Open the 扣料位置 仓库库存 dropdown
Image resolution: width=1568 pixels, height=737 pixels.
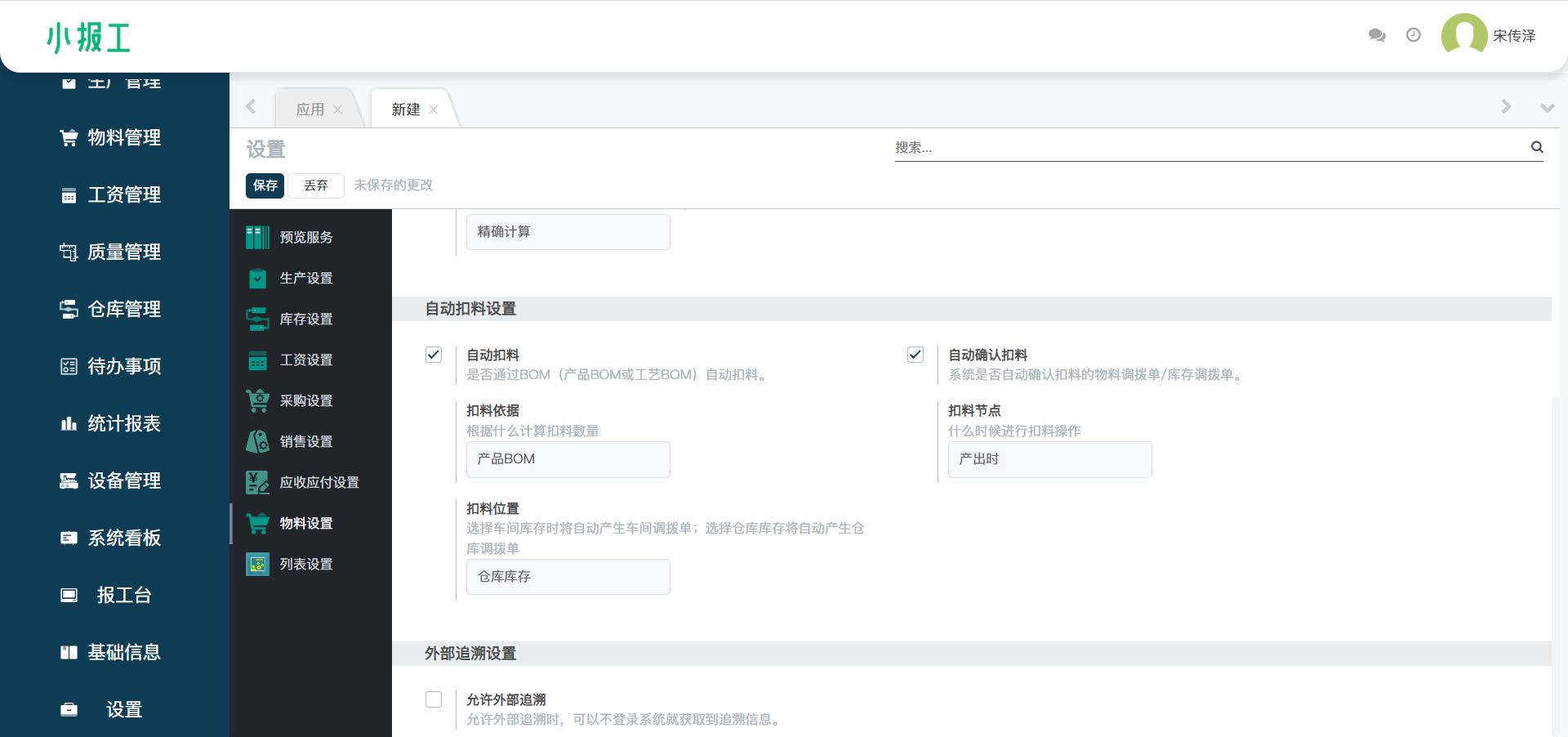tap(568, 577)
